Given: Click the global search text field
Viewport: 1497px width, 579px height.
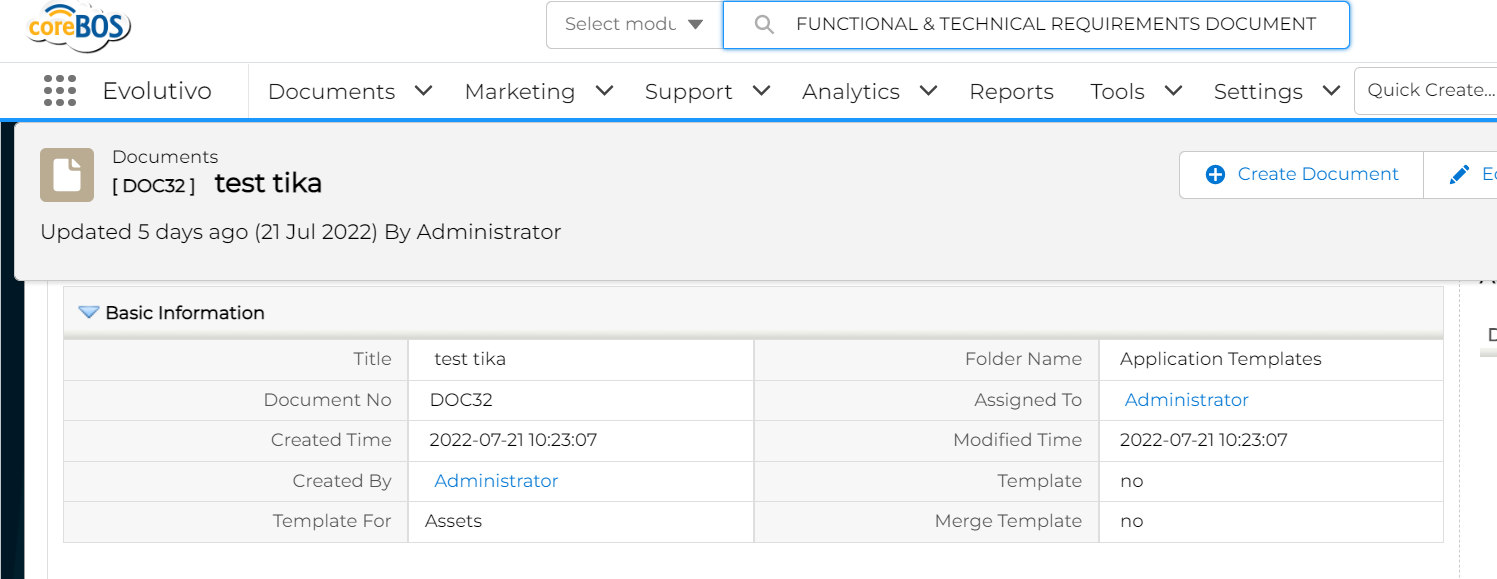Looking at the screenshot, I should pyautogui.click(x=1055, y=25).
